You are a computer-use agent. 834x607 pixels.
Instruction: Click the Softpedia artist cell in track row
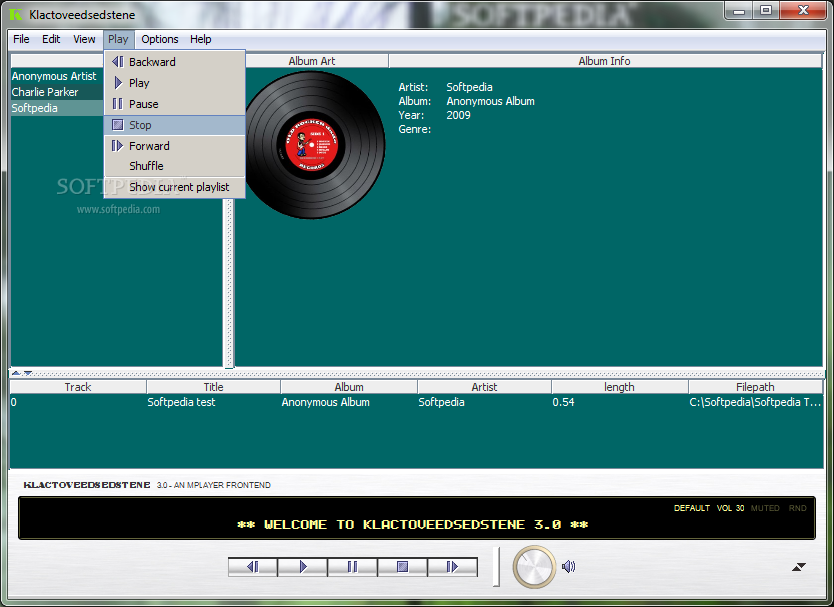click(x=441, y=402)
